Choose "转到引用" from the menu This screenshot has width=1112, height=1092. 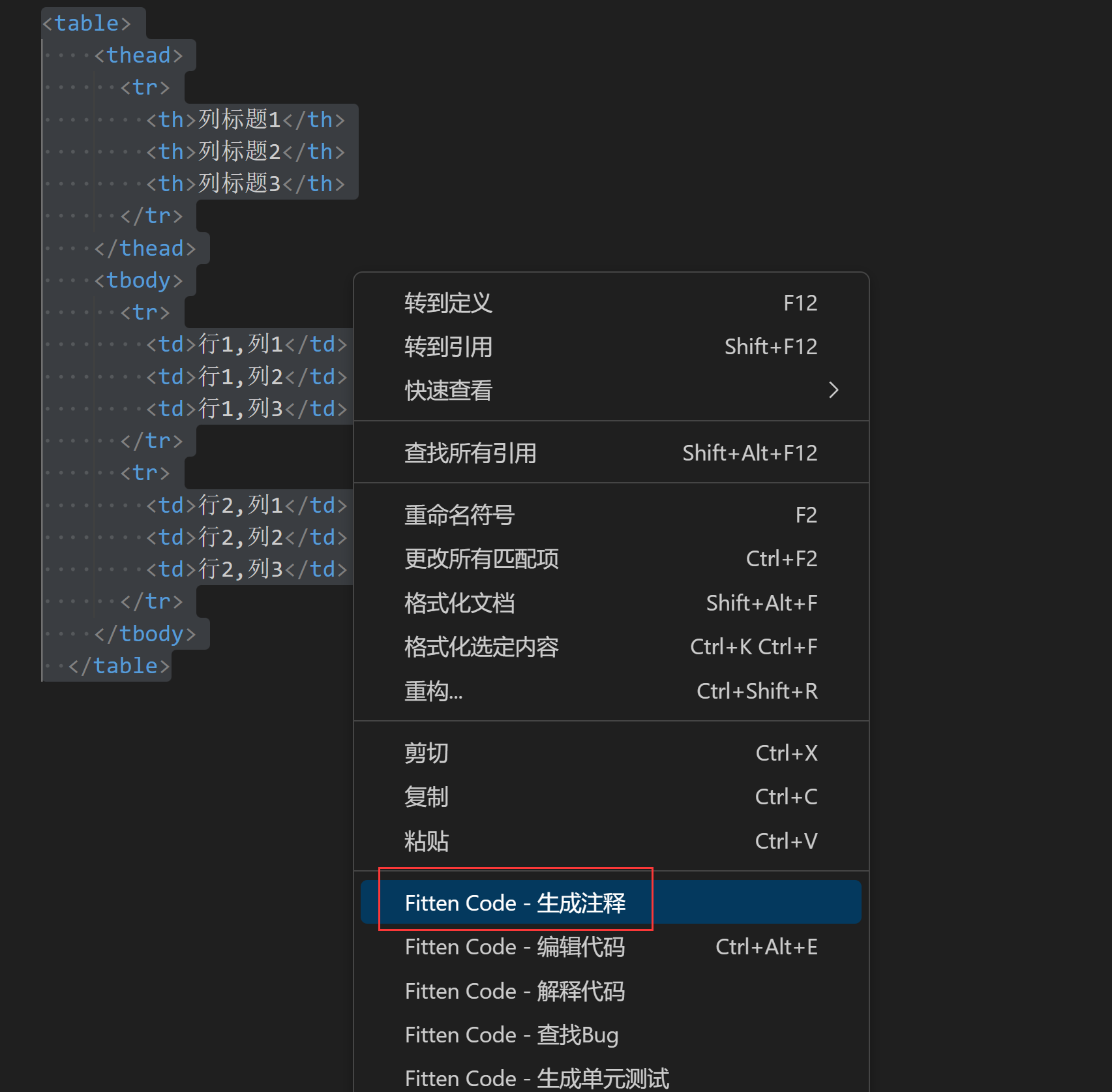(447, 346)
